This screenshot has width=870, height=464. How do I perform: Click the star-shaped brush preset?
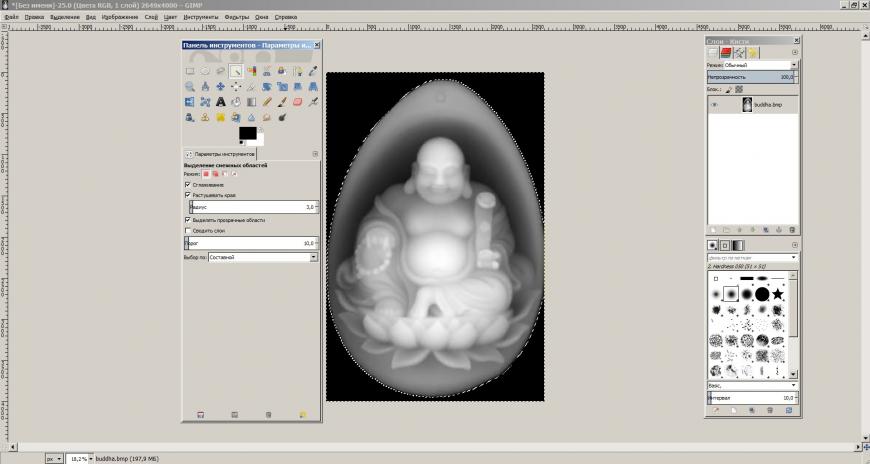point(777,294)
